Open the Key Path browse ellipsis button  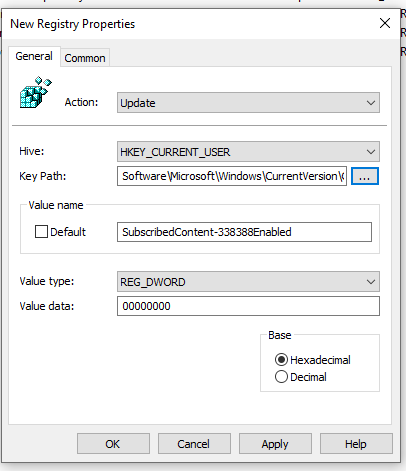click(x=365, y=176)
